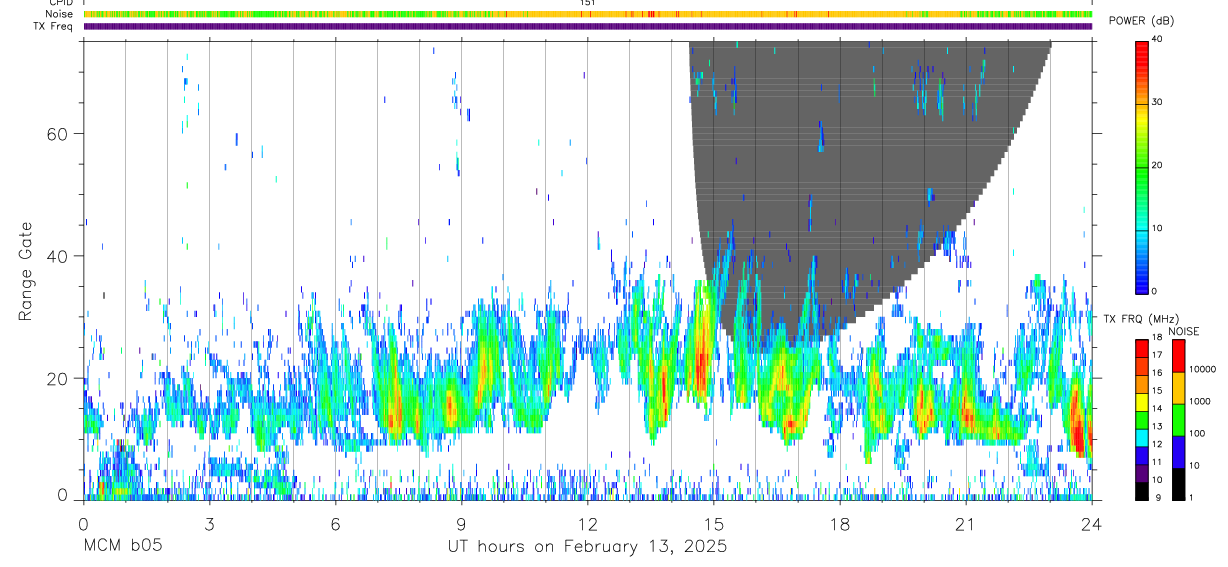Click the TX FRQ scale label 11
The image size is (1228, 567).
click(x=1158, y=463)
